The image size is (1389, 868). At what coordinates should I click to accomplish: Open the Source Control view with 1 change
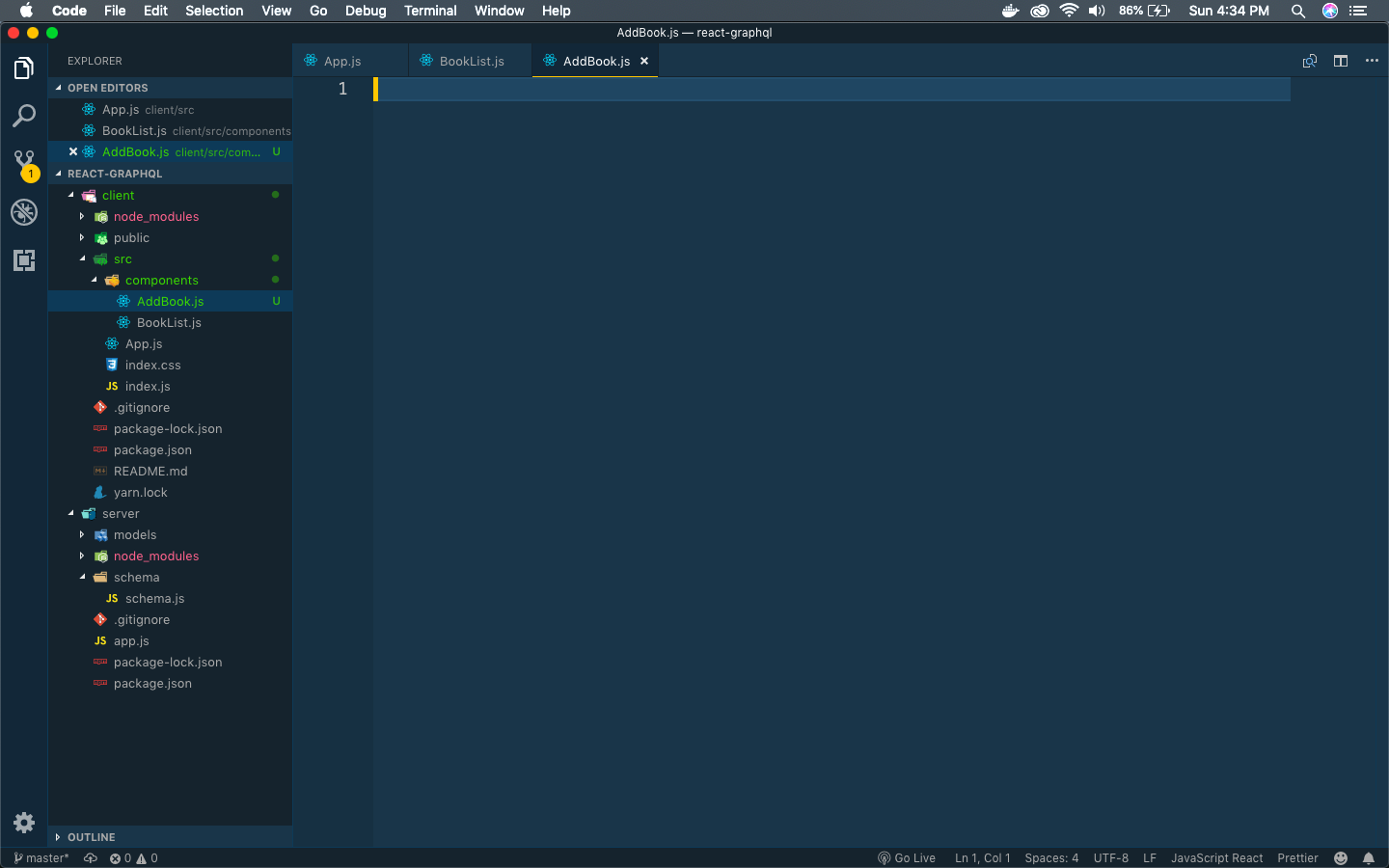(24, 165)
